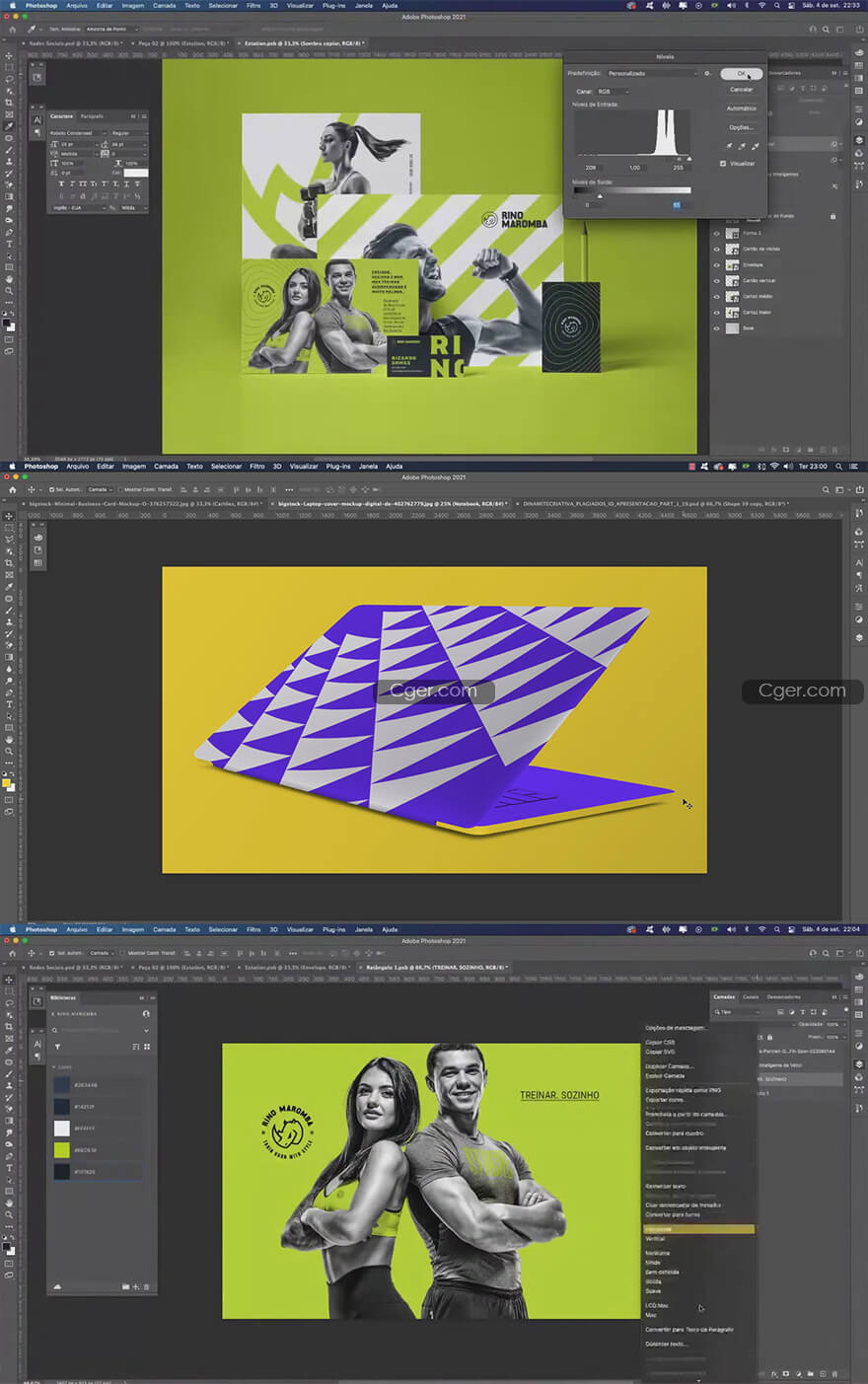This screenshot has height=1384, width=868.
Task: Hide the Forma 1 layer
Action: click(717, 234)
